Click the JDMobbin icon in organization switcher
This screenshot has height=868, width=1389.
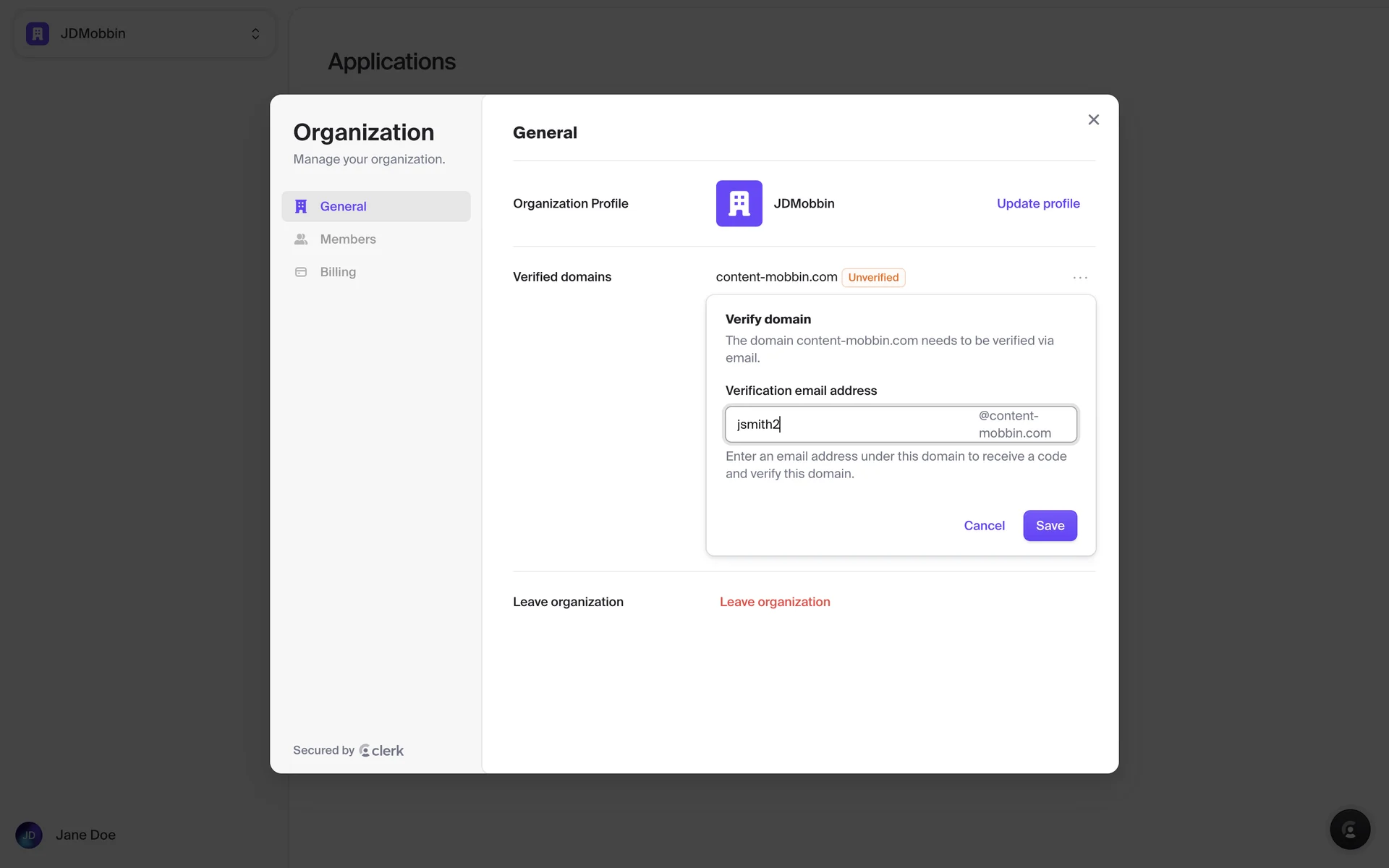point(38,34)
